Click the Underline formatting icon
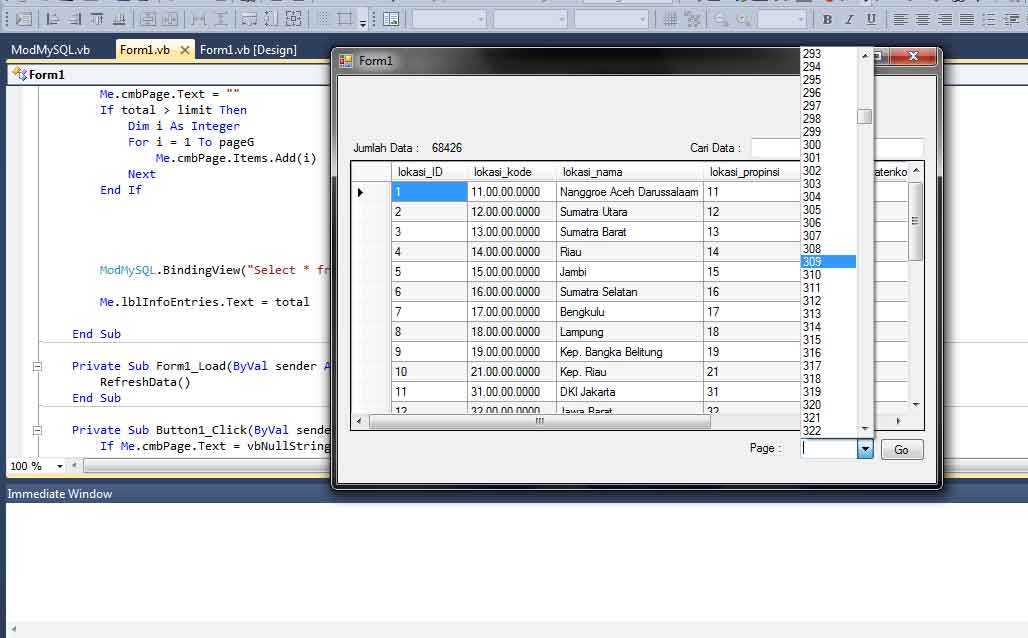The height and width of the screenshot is (638, 1028). point(871,17)
